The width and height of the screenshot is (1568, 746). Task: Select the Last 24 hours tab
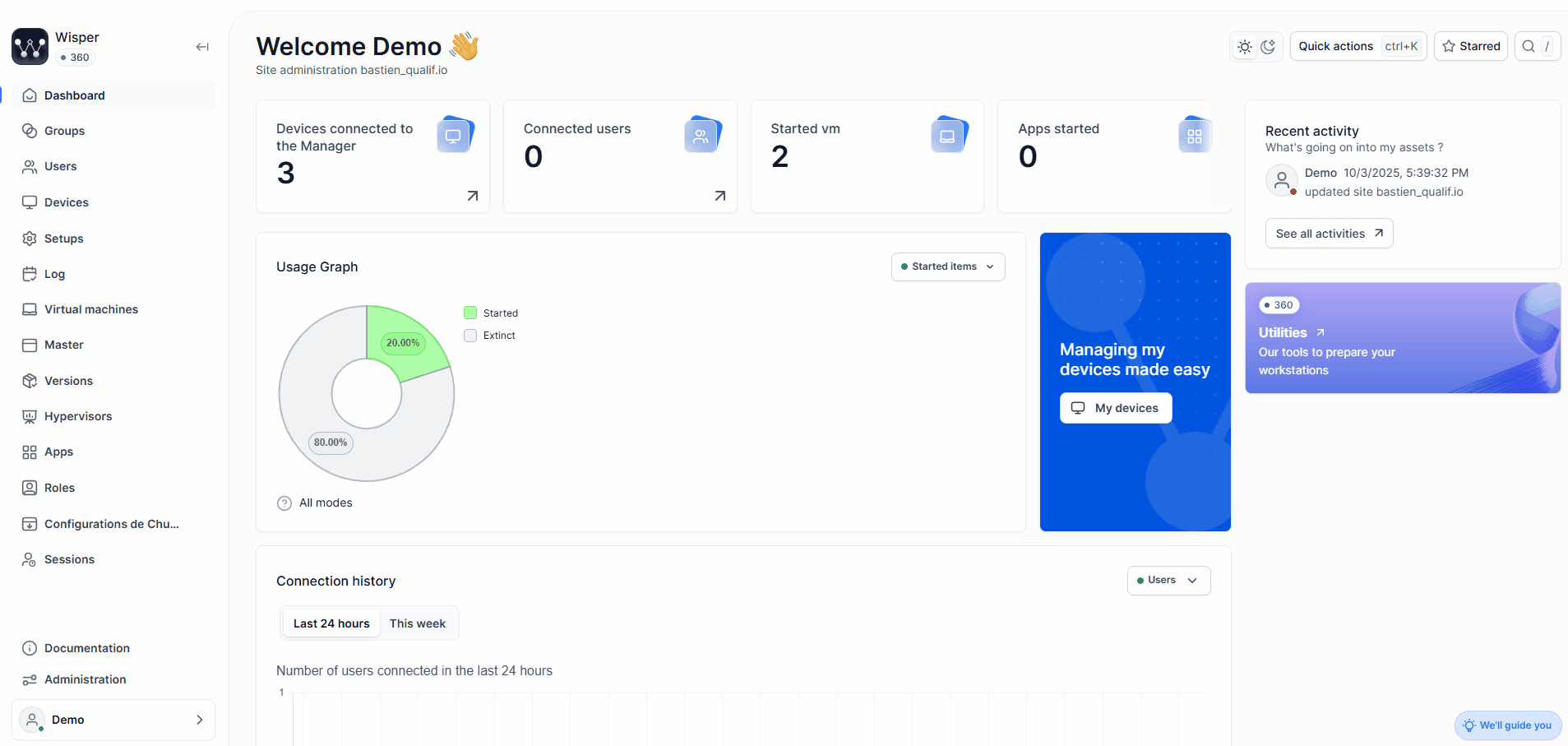click(331, 623)
